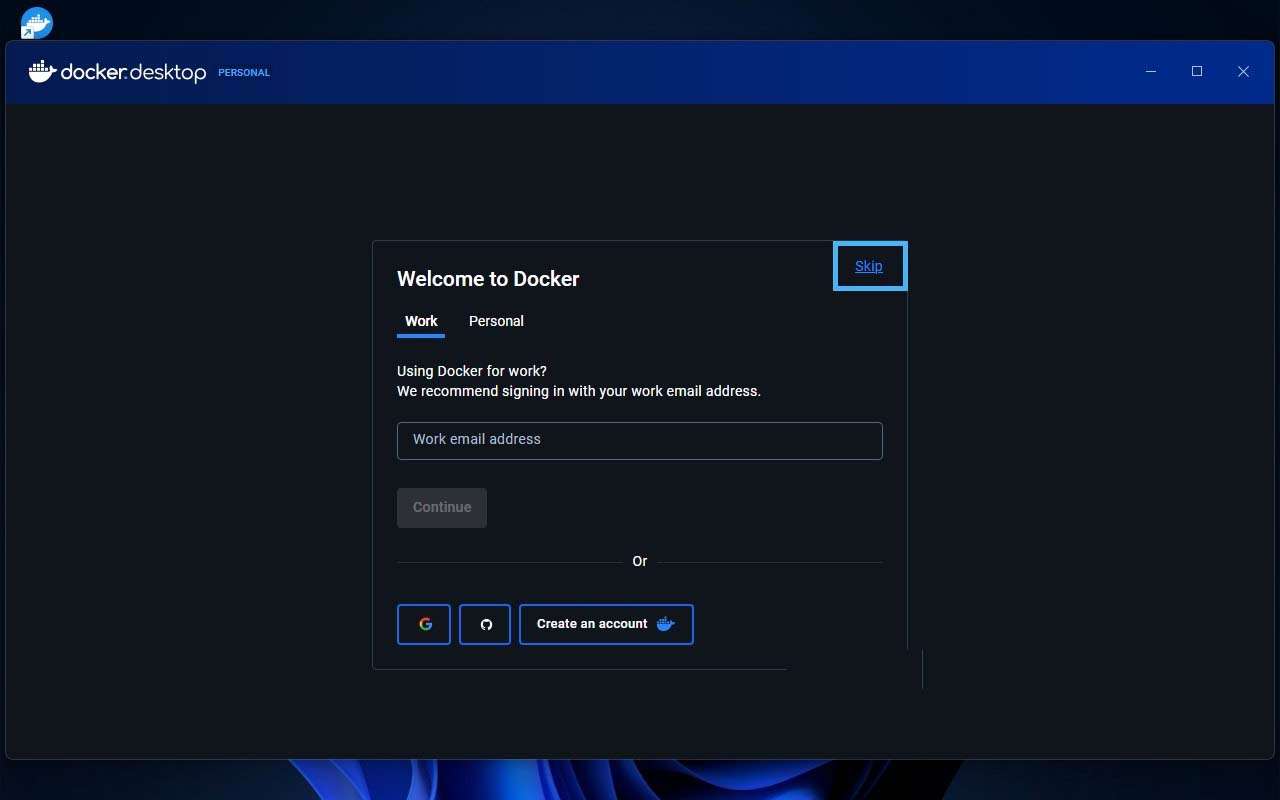The width and height of the screenshot is (1280, 800).
Task: Select the Work tab
Action: coord(421,321)
